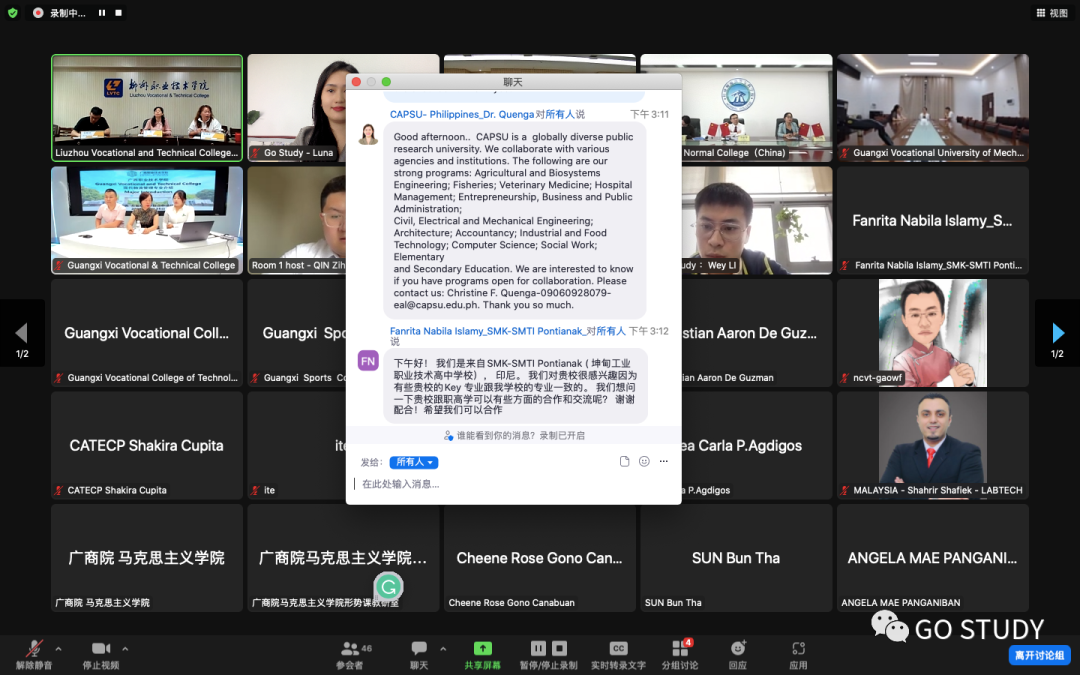Click the chat message input field
The width and height of the screenshot is (1080, 675).
coord(513,484)
